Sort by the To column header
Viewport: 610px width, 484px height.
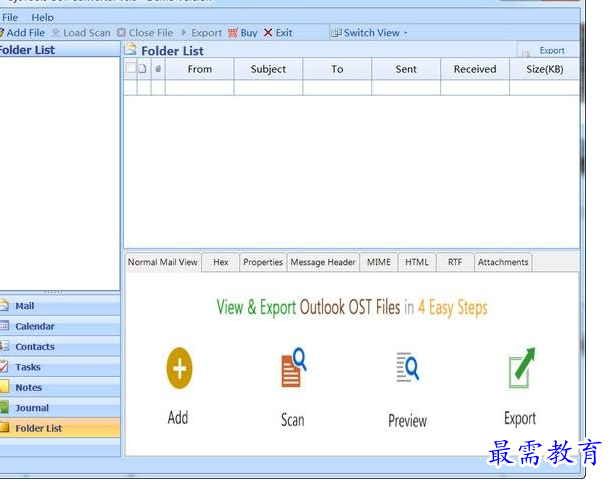(337, 69)
